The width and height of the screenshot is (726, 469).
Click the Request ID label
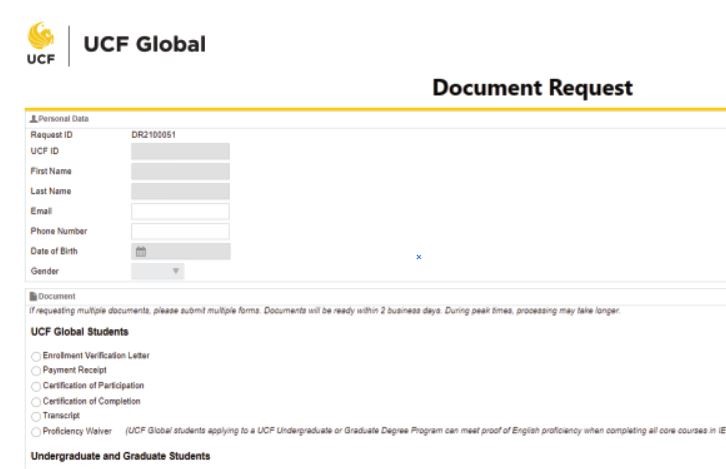(51, 135)
